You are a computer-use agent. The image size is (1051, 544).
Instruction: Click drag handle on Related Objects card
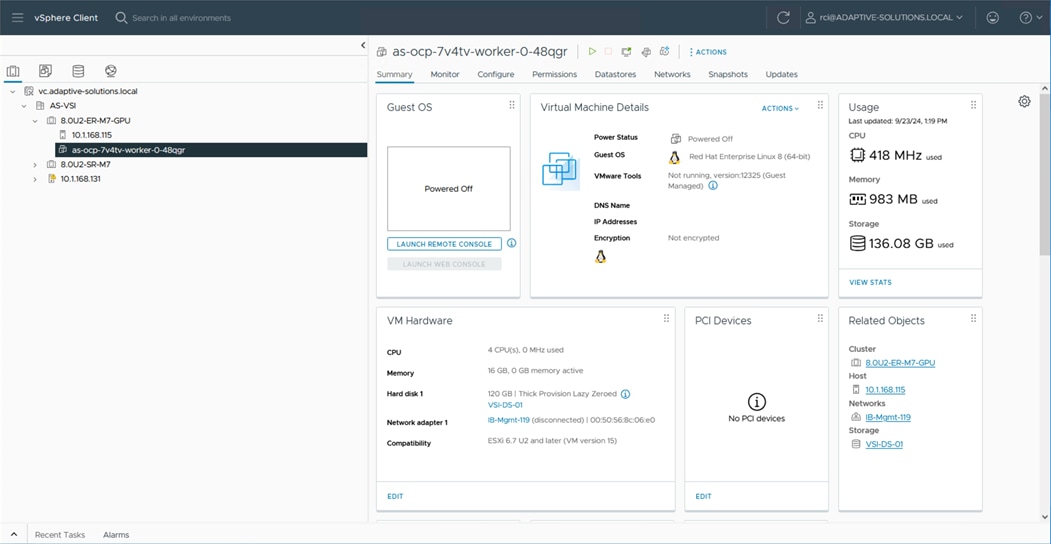click(x=973, y=319)
